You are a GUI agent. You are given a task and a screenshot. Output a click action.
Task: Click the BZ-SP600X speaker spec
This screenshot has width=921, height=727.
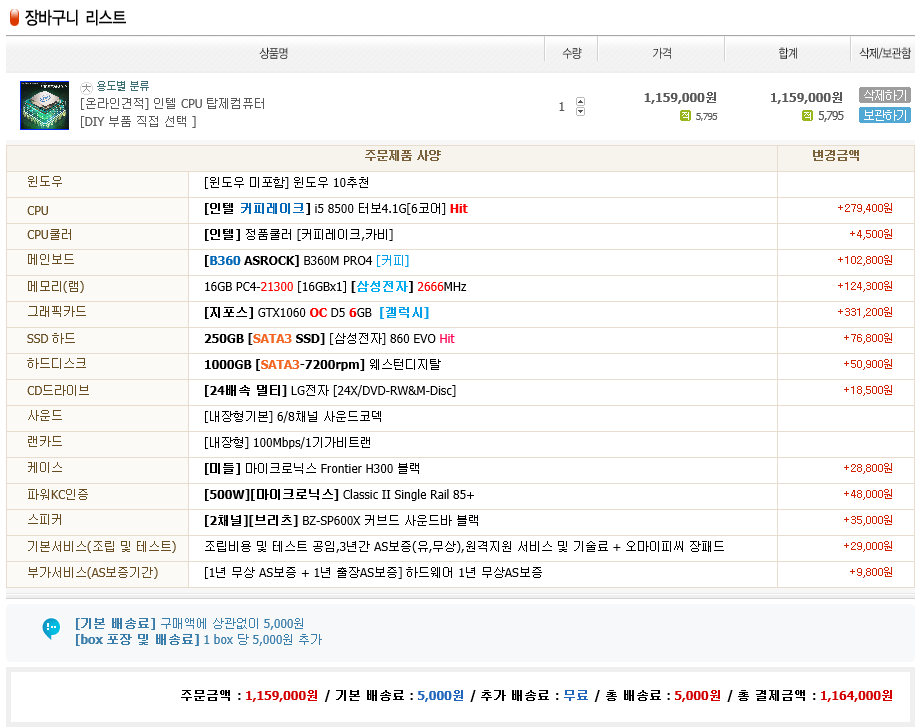tap(341, 520)
